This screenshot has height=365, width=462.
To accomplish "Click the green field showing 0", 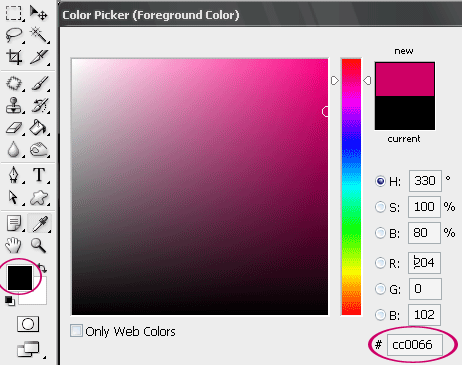I will [425, 289].
